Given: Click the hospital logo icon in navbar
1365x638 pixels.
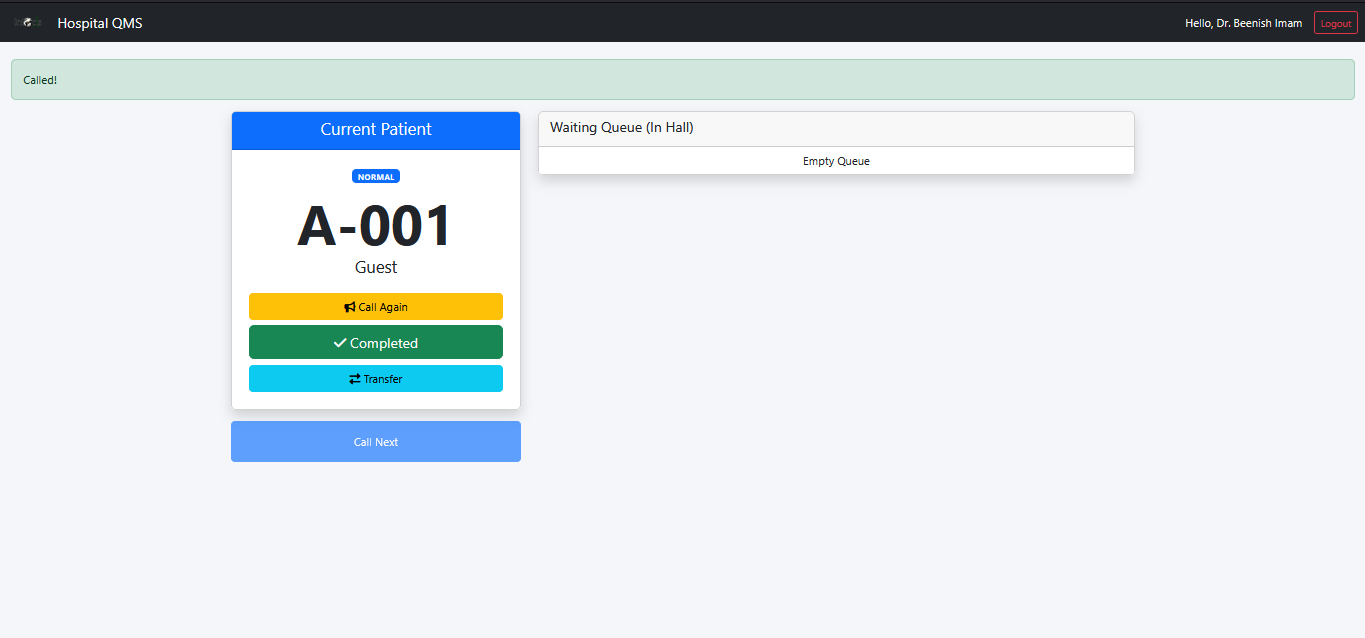Looking at the screenshot, I should [x=29, y=22].
